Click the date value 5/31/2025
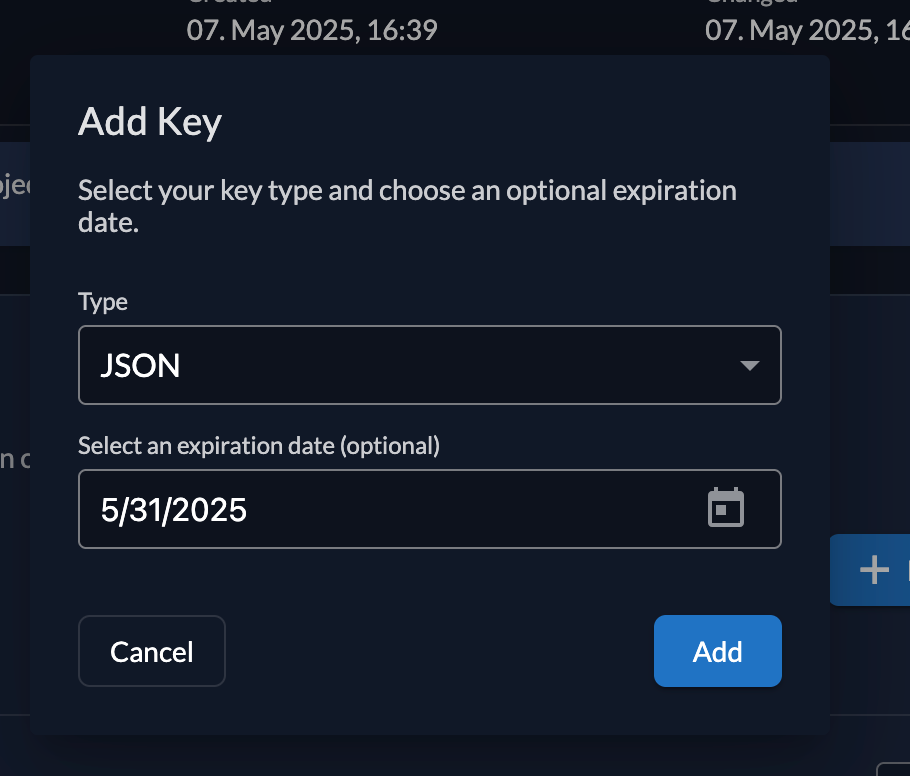Viewport: 910px width, 776px height. click(174, 509)
